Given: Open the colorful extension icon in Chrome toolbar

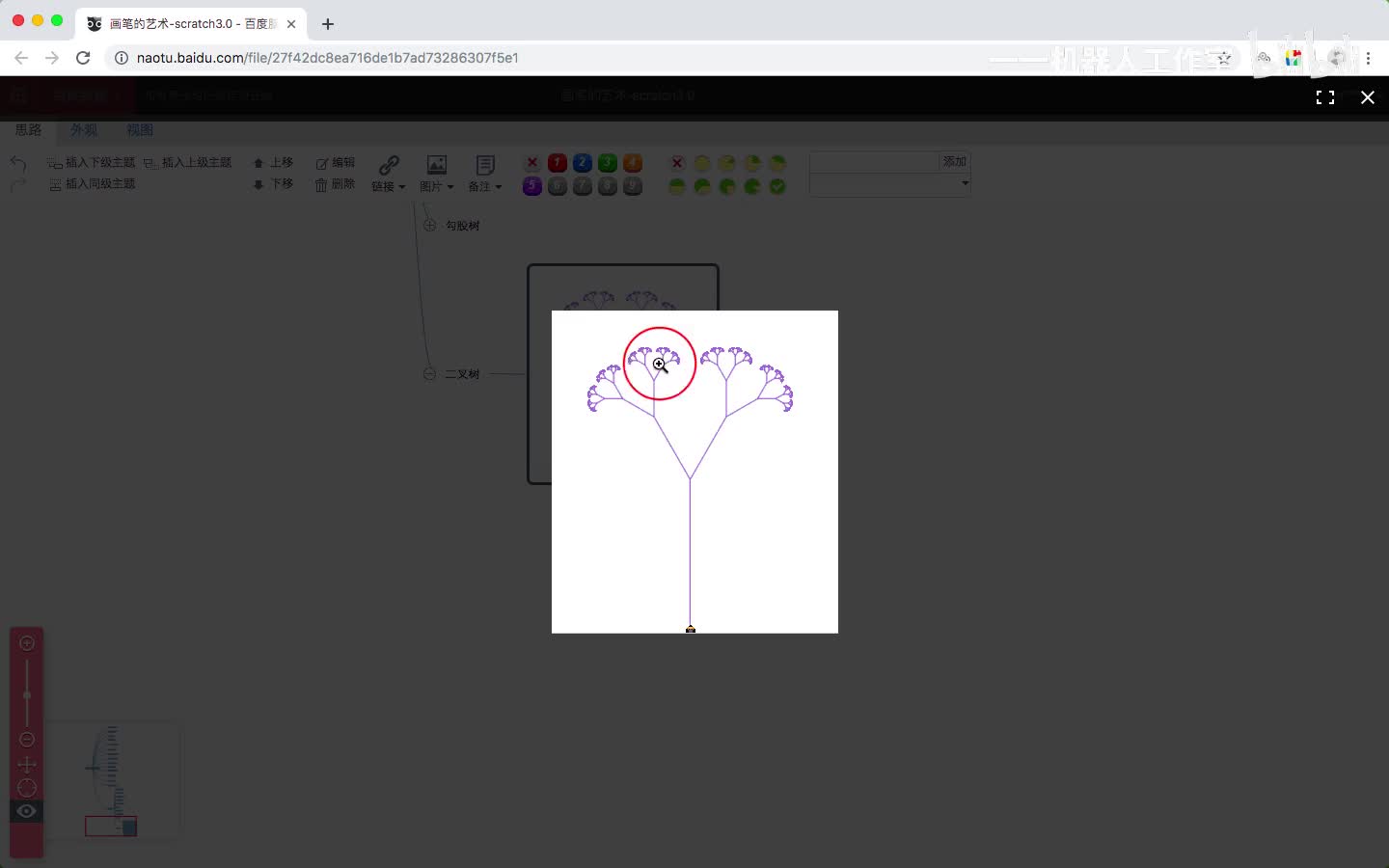Looking at the screenshot, I should (x=1294, y=58).
